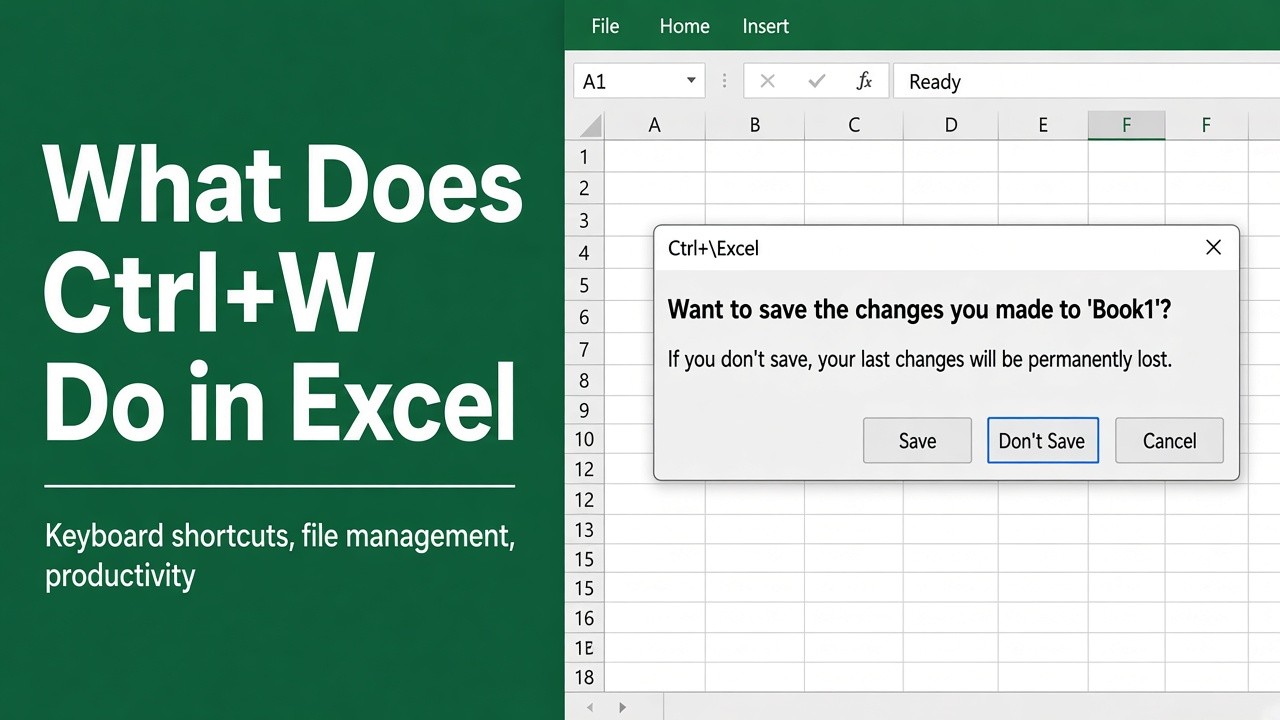Click the Save button in the dialog
This screenshot has width=1280, height=720.
(917, 440)
